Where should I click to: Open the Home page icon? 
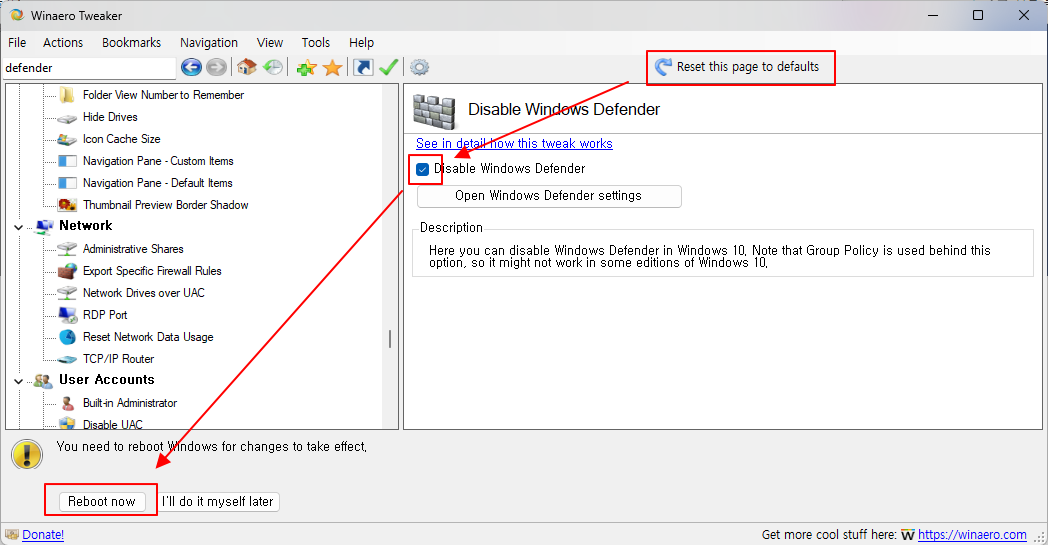(247, 67)
